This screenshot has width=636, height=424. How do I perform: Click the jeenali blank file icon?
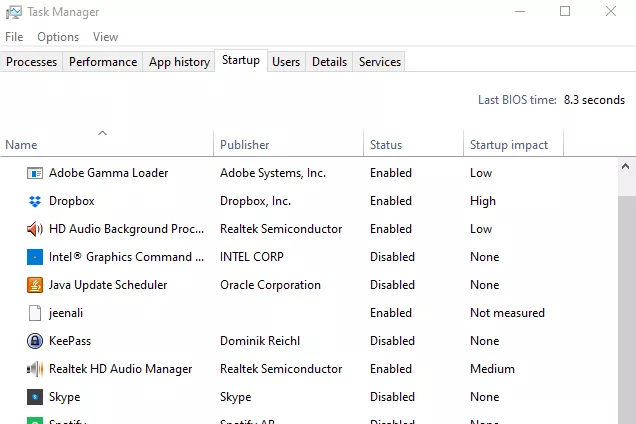coord(35,313)
